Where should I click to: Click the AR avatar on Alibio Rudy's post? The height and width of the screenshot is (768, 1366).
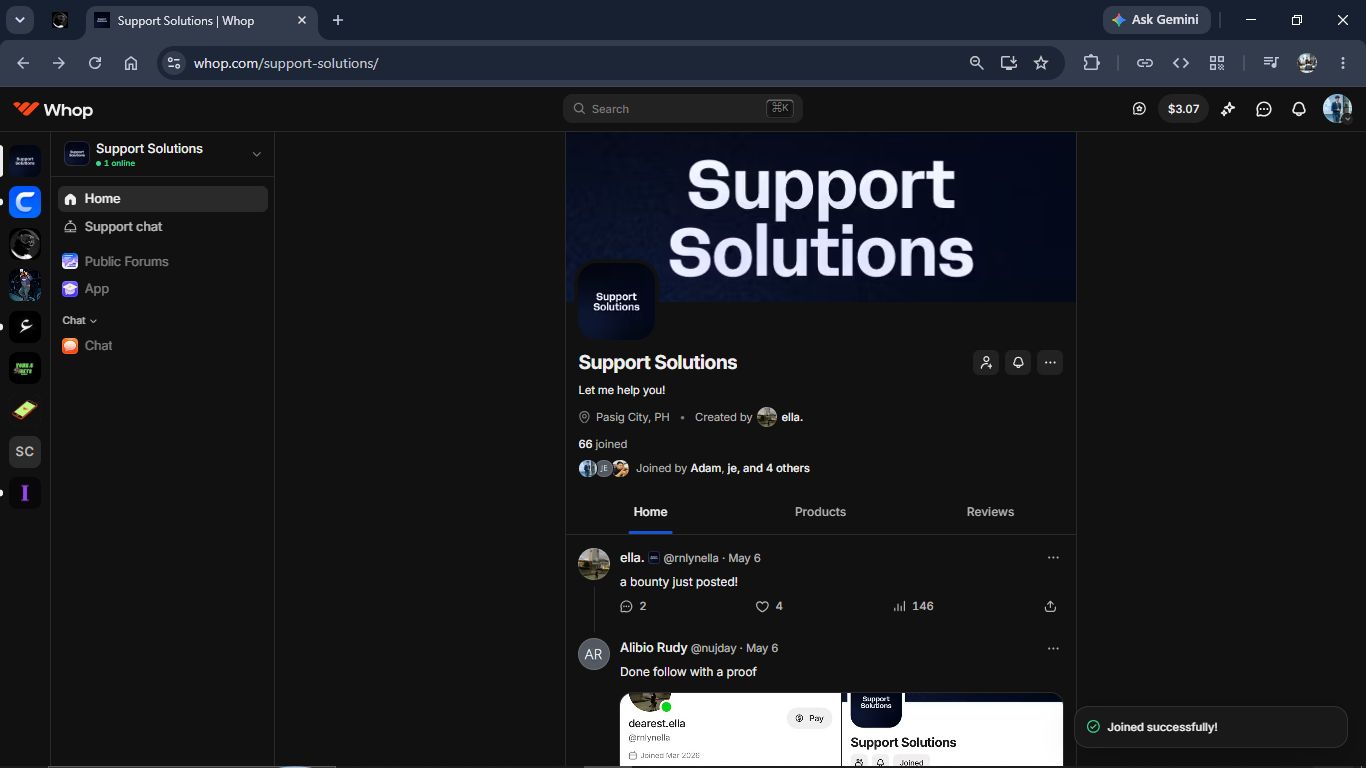pos(594,654)
